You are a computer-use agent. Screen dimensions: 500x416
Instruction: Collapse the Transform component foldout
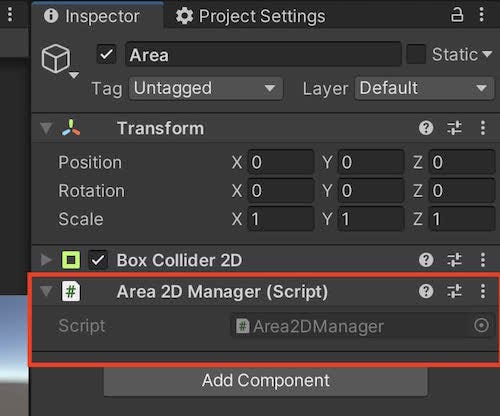[x=46, y=128]
